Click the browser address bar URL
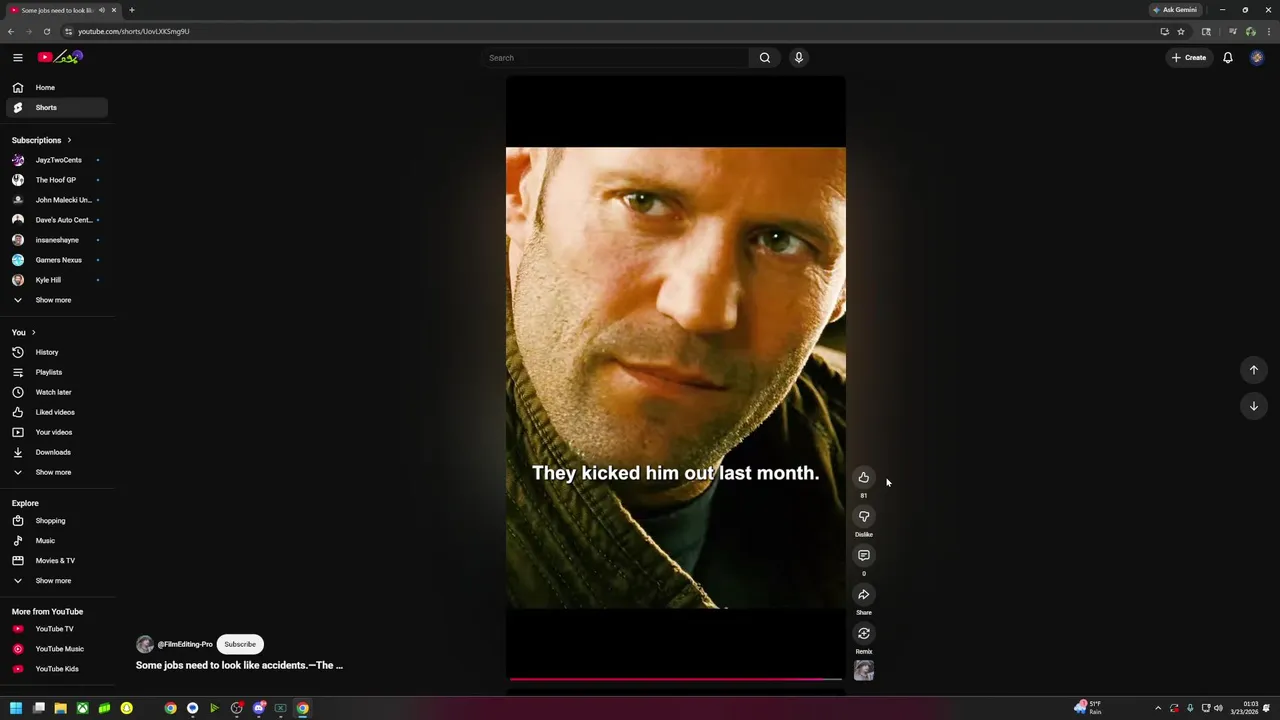 (x=133, y=31)
